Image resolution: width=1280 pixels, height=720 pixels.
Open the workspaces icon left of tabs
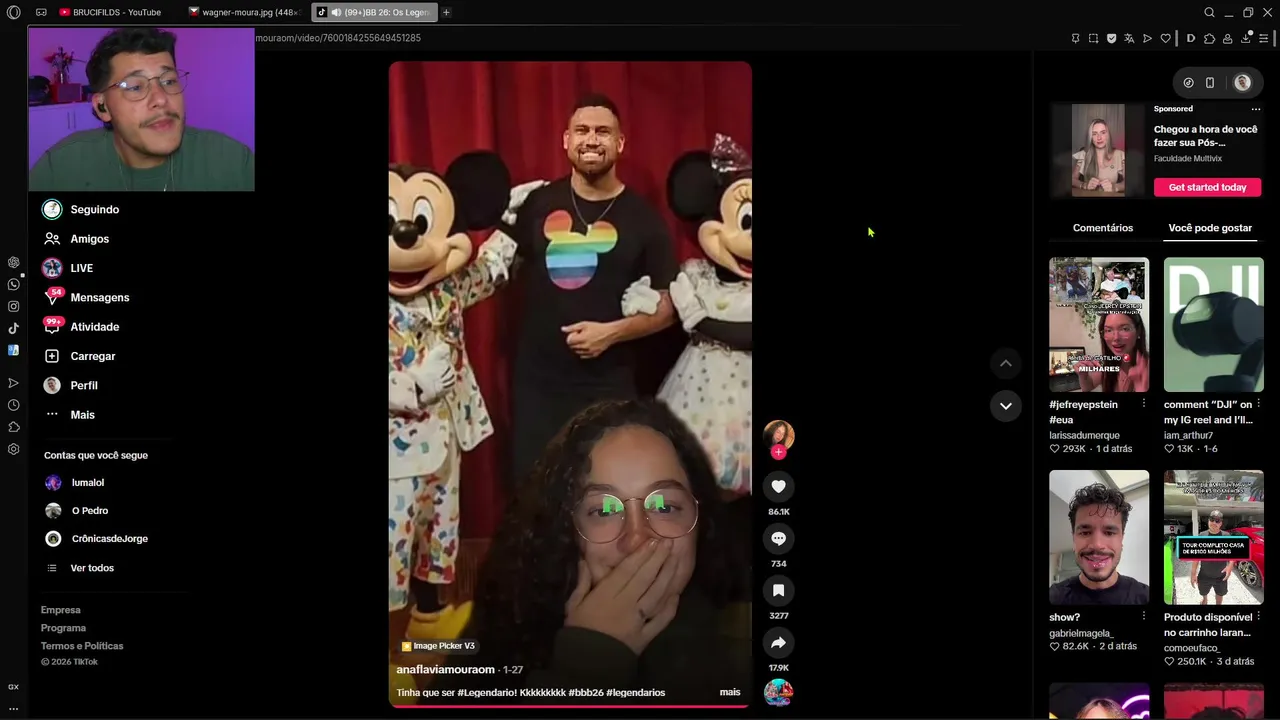click(41, 12)
